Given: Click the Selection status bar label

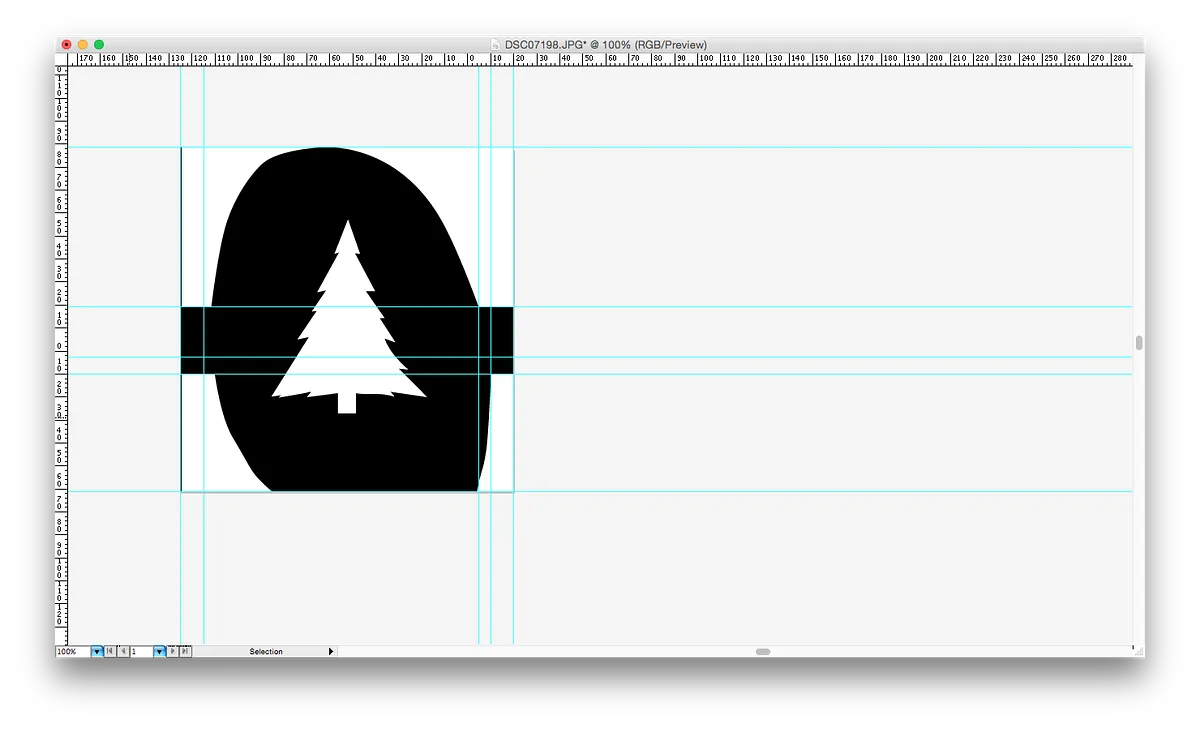Looking at the screenshot, I should (x=266, y=651).
